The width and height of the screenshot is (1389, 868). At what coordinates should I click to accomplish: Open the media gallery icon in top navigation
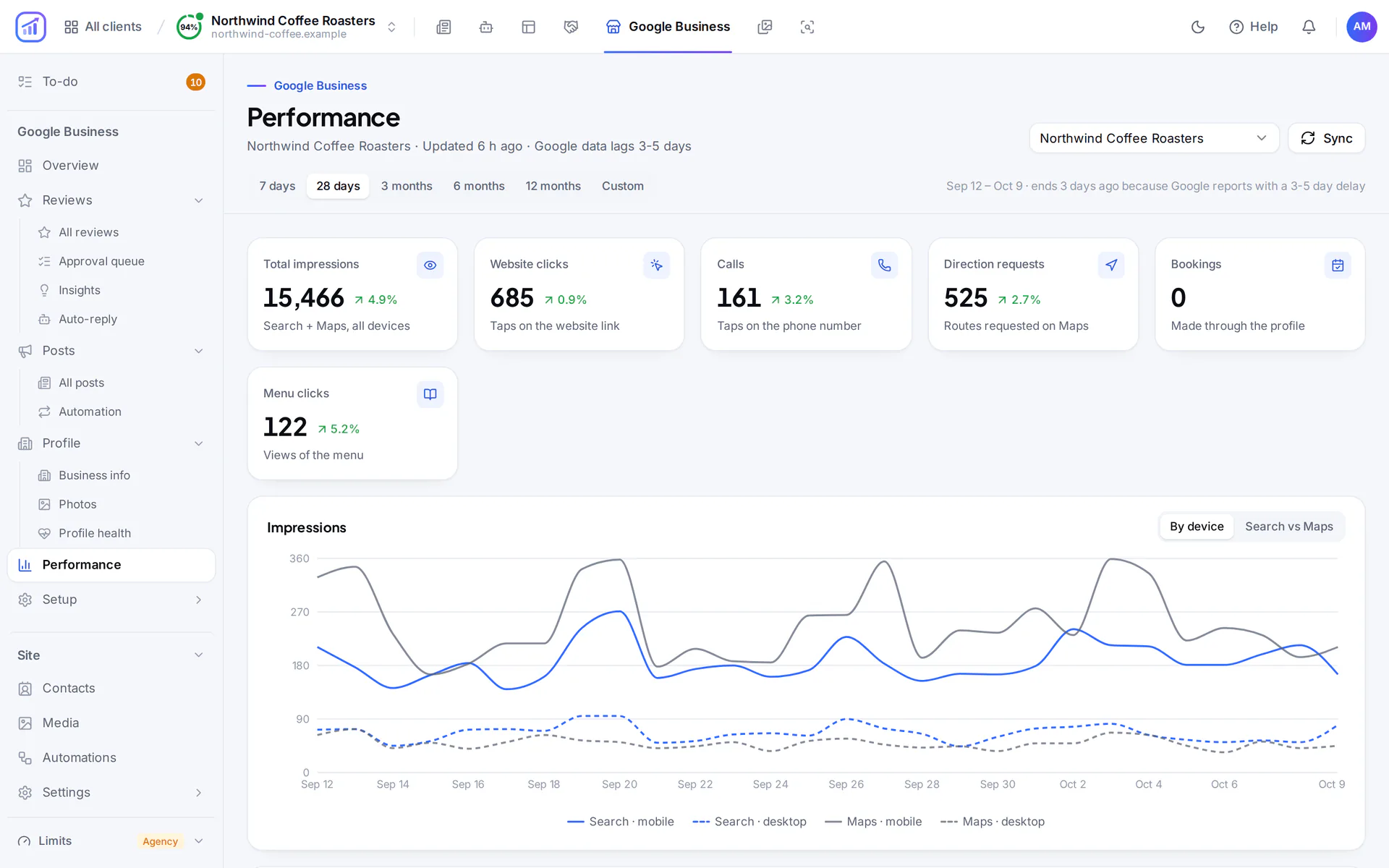click(x=765, y=27)
